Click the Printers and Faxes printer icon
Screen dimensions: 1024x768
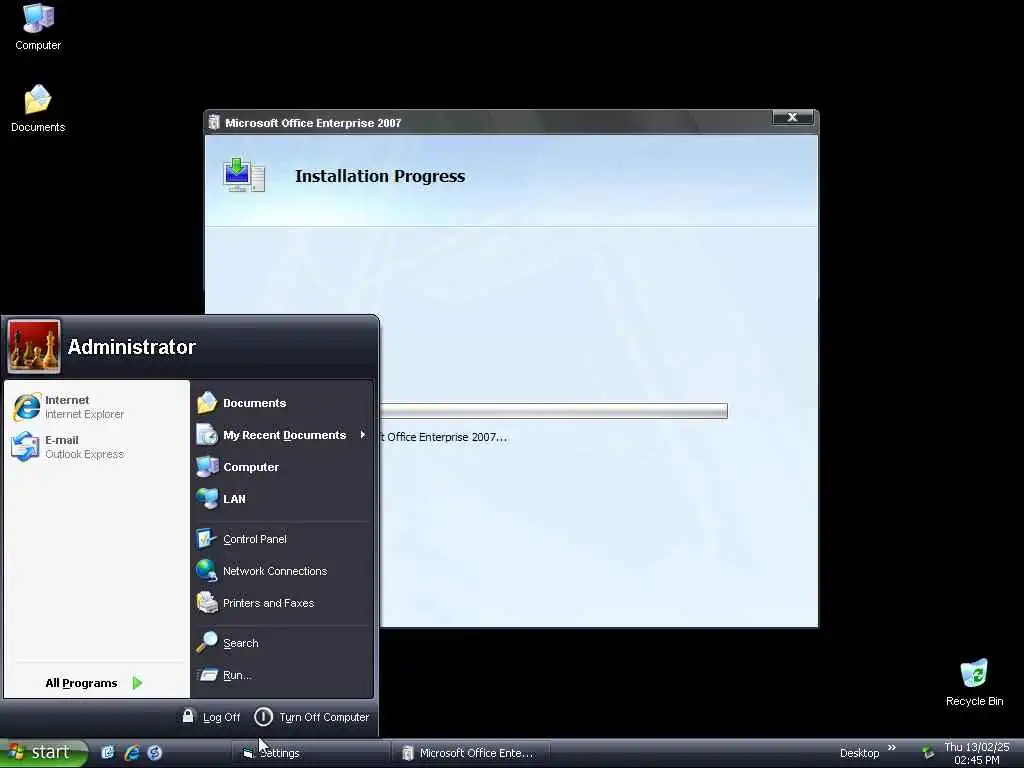click(207, 602)
